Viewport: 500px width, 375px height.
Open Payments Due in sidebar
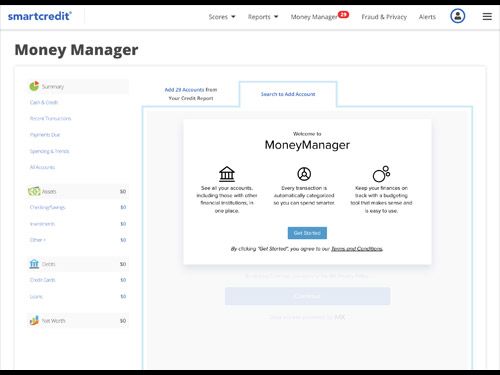pos(45,135)
